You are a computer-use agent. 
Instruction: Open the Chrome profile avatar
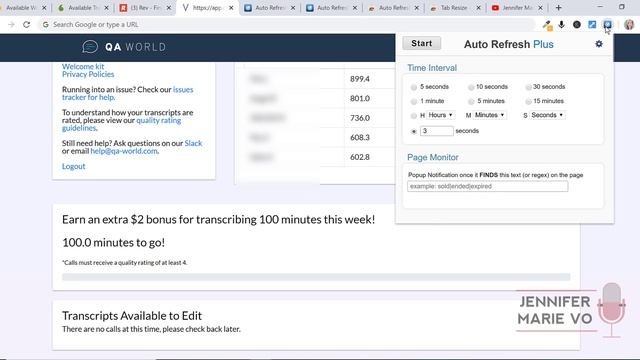(x=629, y=24)
